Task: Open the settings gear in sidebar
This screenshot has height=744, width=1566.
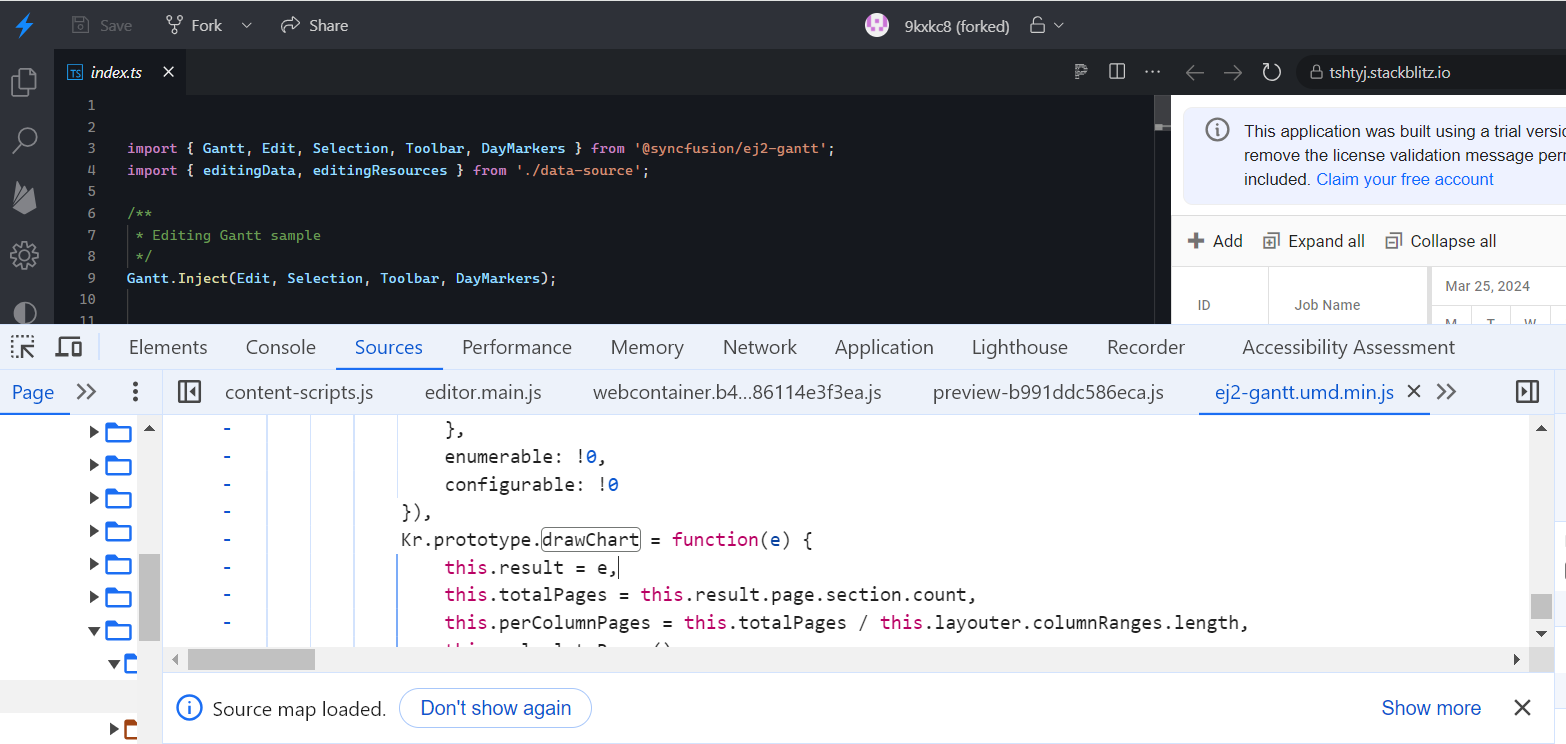Action: tap(24, 255)
